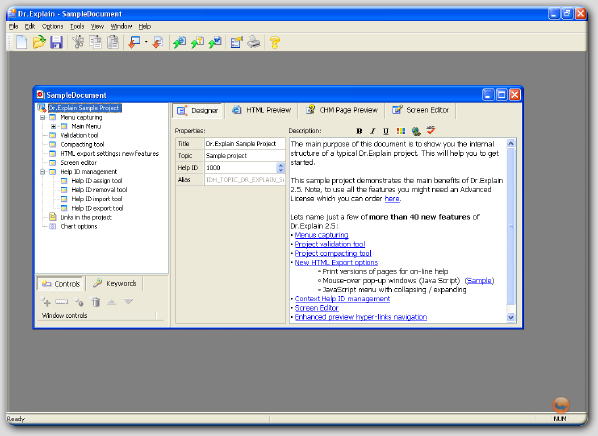
Task: Open the text color picker icon
Action: (x=400, y=131)
